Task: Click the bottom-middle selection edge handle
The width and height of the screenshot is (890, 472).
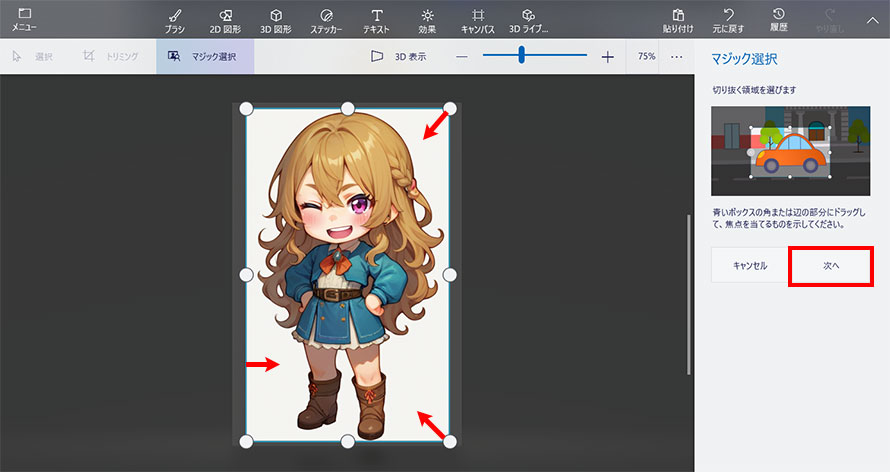Action: coord(347,441)
